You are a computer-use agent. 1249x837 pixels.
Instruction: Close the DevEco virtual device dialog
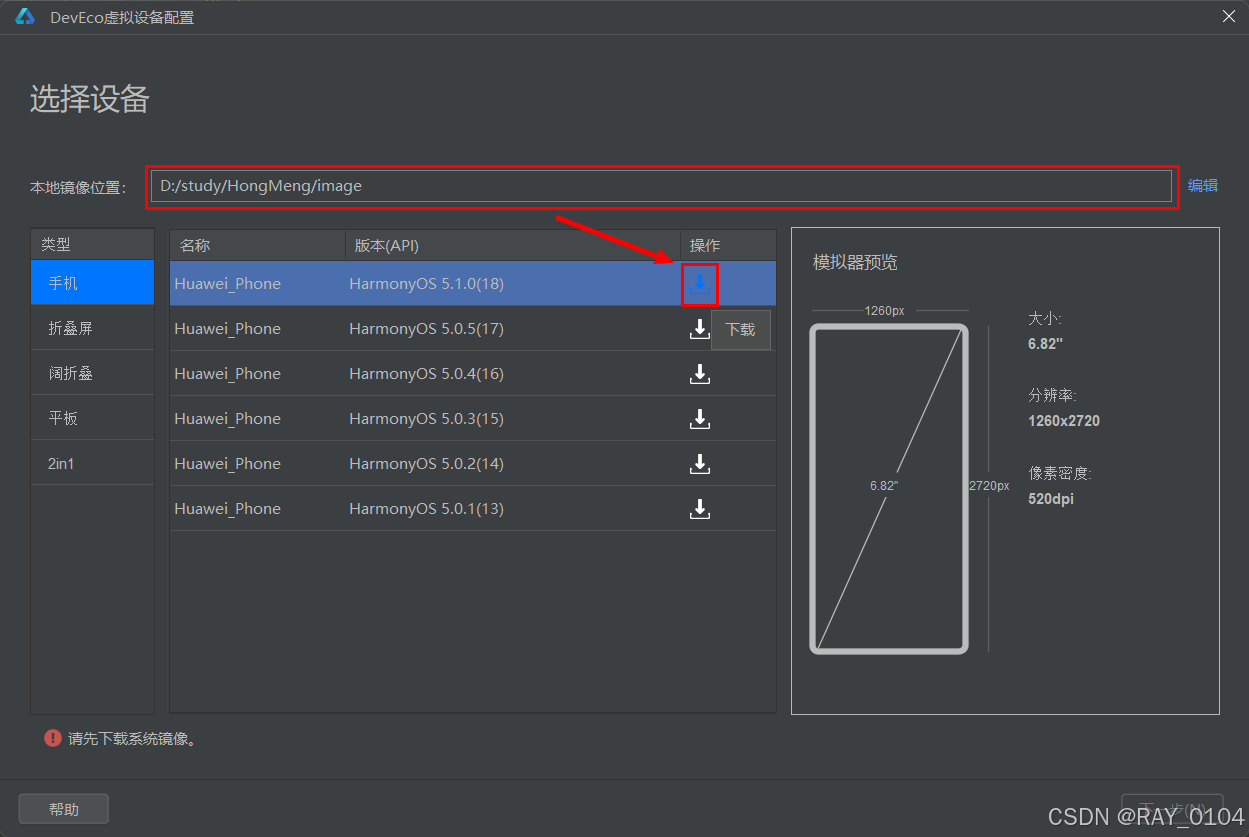(1229, 16)
